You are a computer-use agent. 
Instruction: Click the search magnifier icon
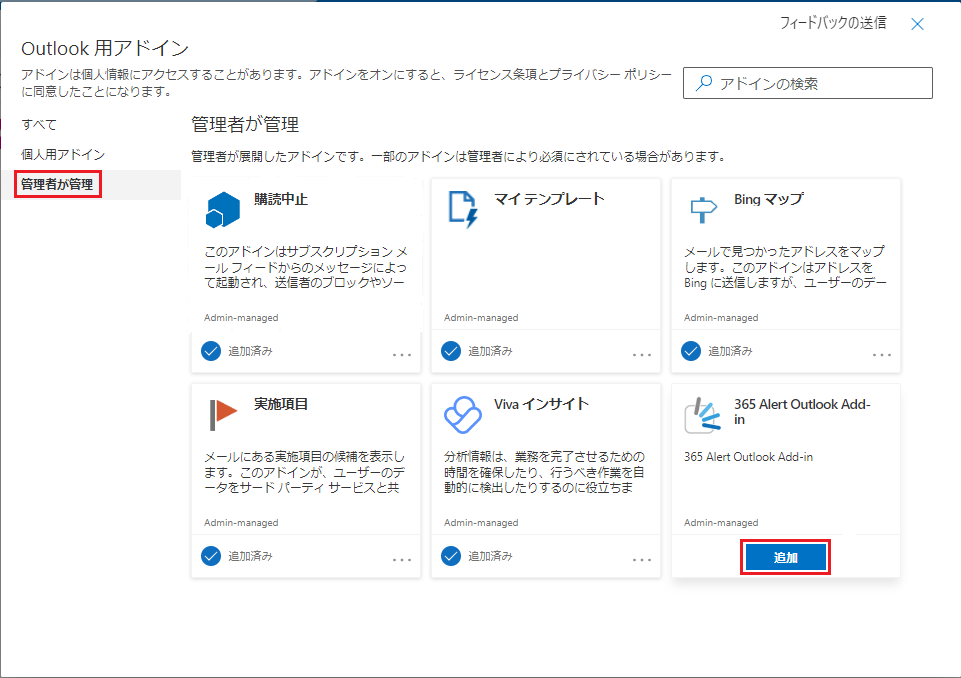tap(704, 84)
